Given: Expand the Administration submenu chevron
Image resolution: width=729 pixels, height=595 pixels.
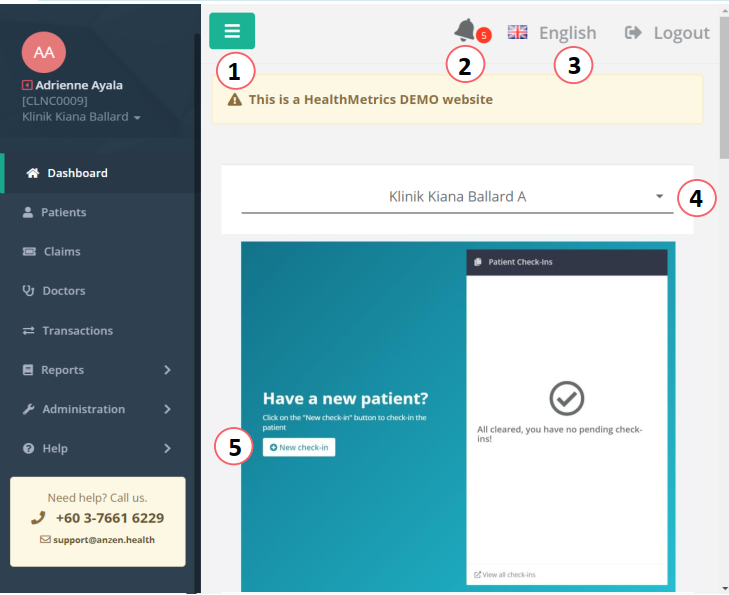Looking at the screenshot, I should (167, 409).
